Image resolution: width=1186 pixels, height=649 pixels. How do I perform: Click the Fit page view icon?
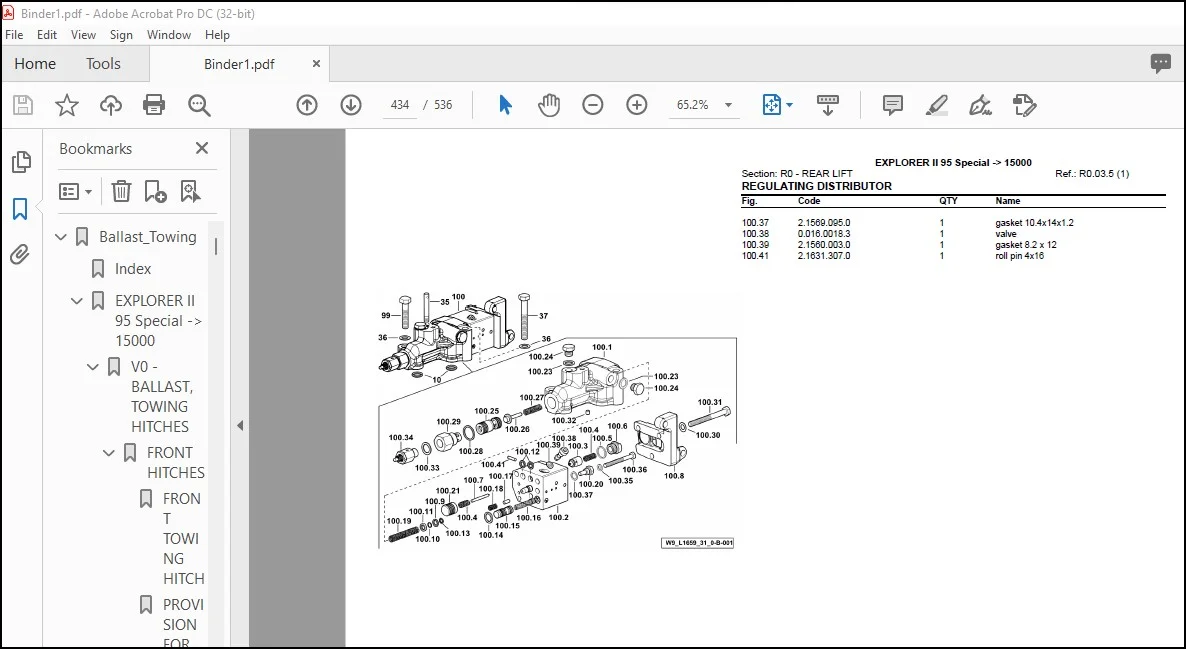(772, 105)
